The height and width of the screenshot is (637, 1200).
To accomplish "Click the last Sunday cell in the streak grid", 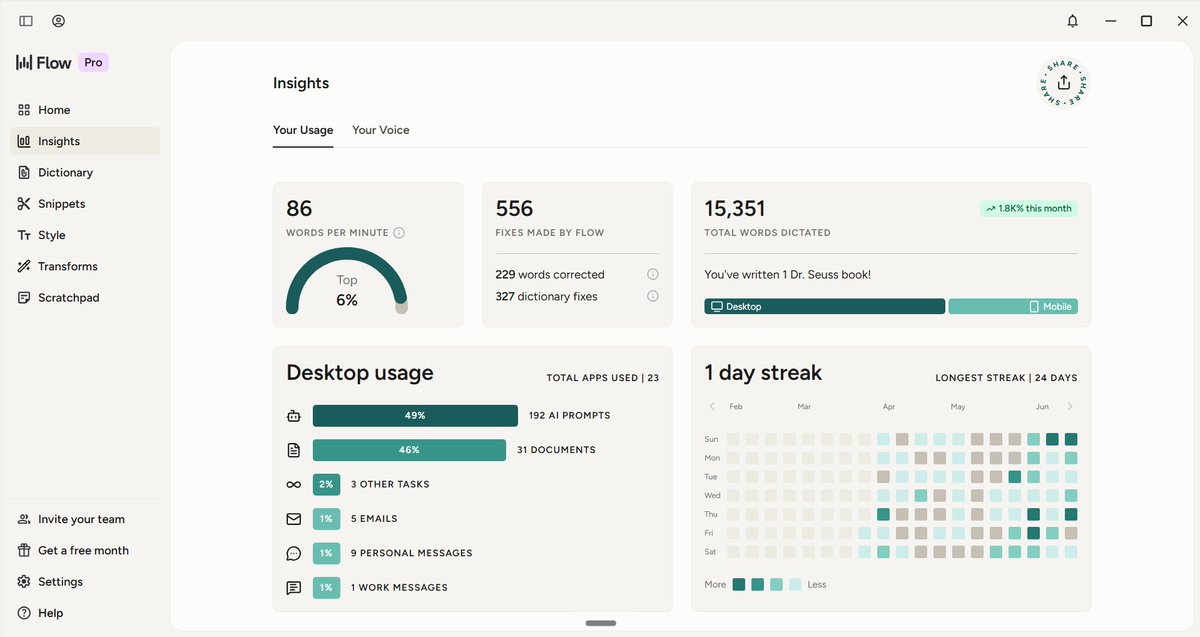I will pyautogui.click(x=1071, y=439).
